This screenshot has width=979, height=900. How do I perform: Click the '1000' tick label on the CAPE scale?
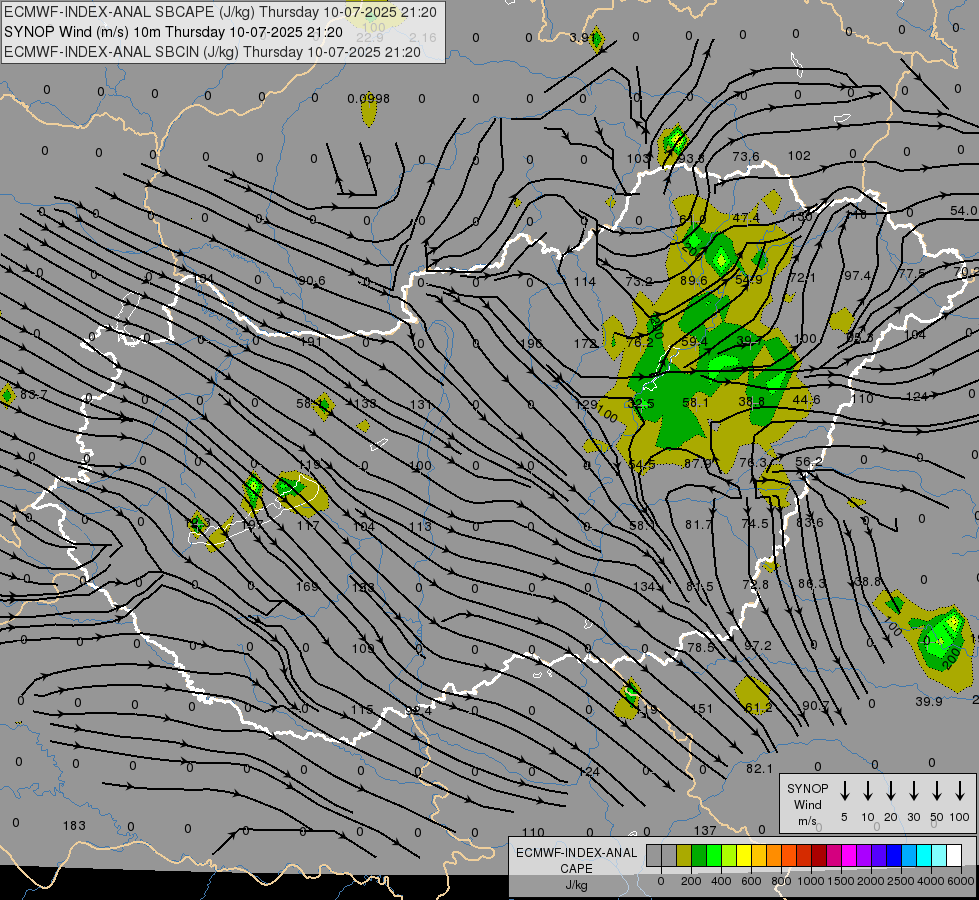click(810, 881)
